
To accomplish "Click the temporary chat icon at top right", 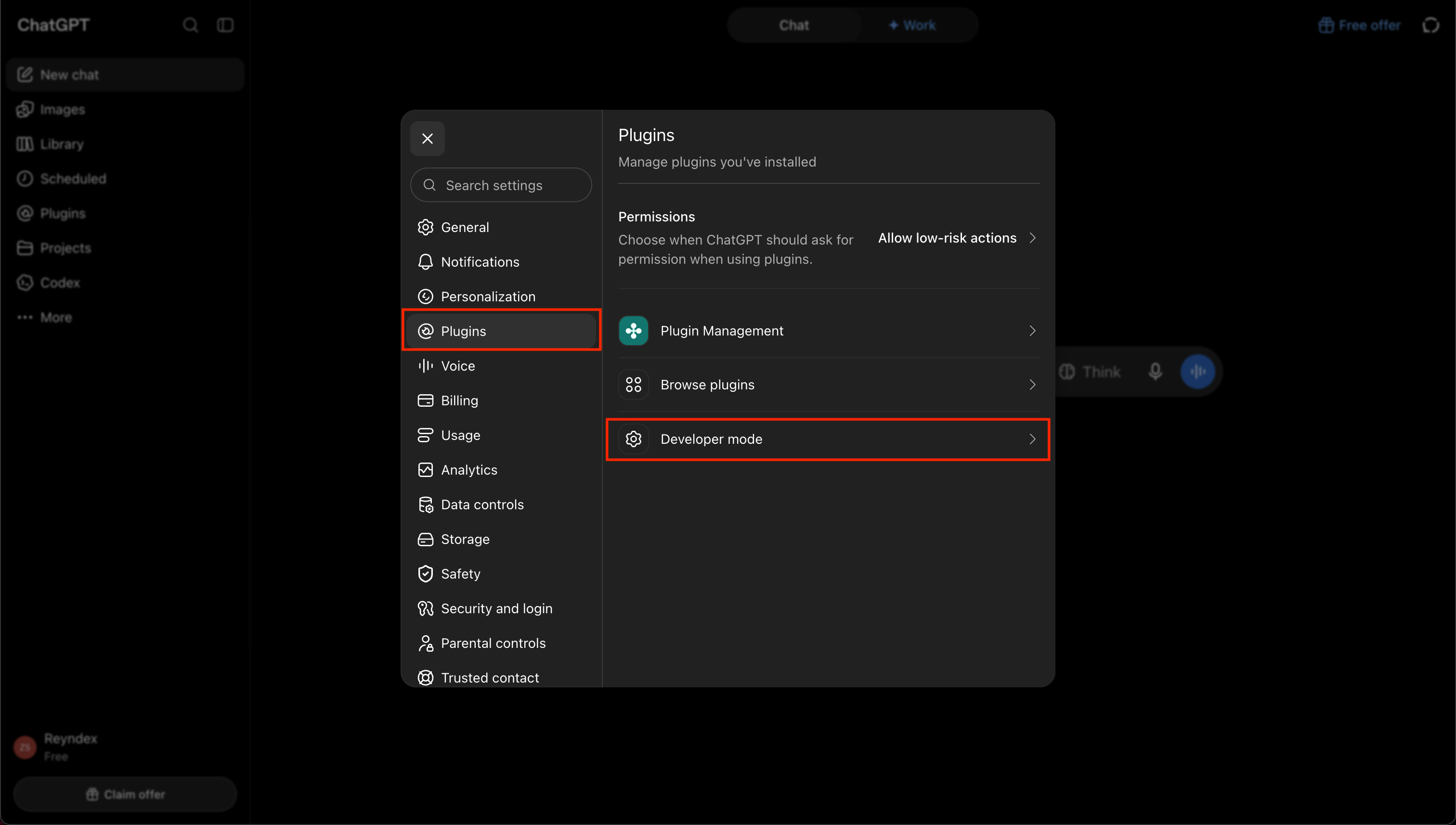I will pos(1431,25).
